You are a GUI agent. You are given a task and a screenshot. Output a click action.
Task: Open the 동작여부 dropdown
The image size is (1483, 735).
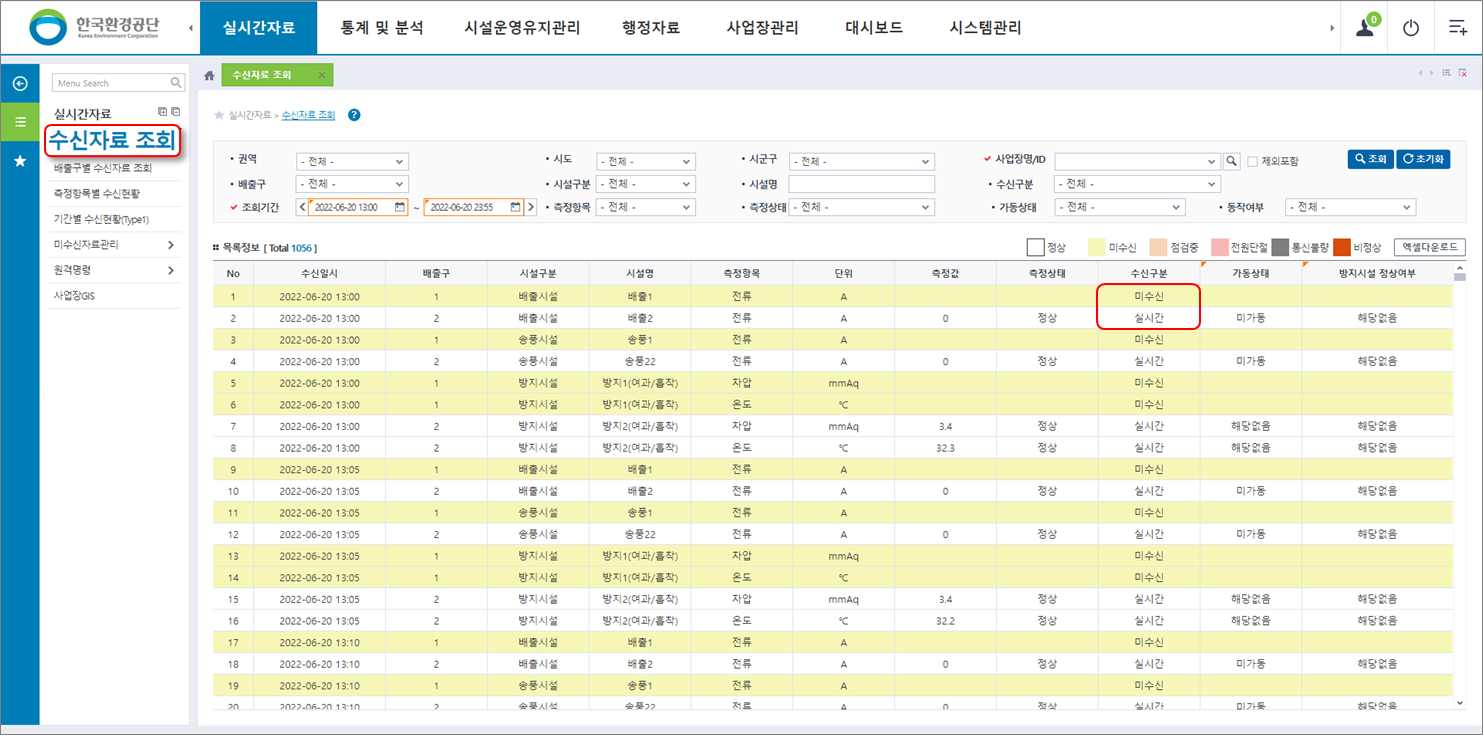pyautogui.click(x=1350, y=207)
